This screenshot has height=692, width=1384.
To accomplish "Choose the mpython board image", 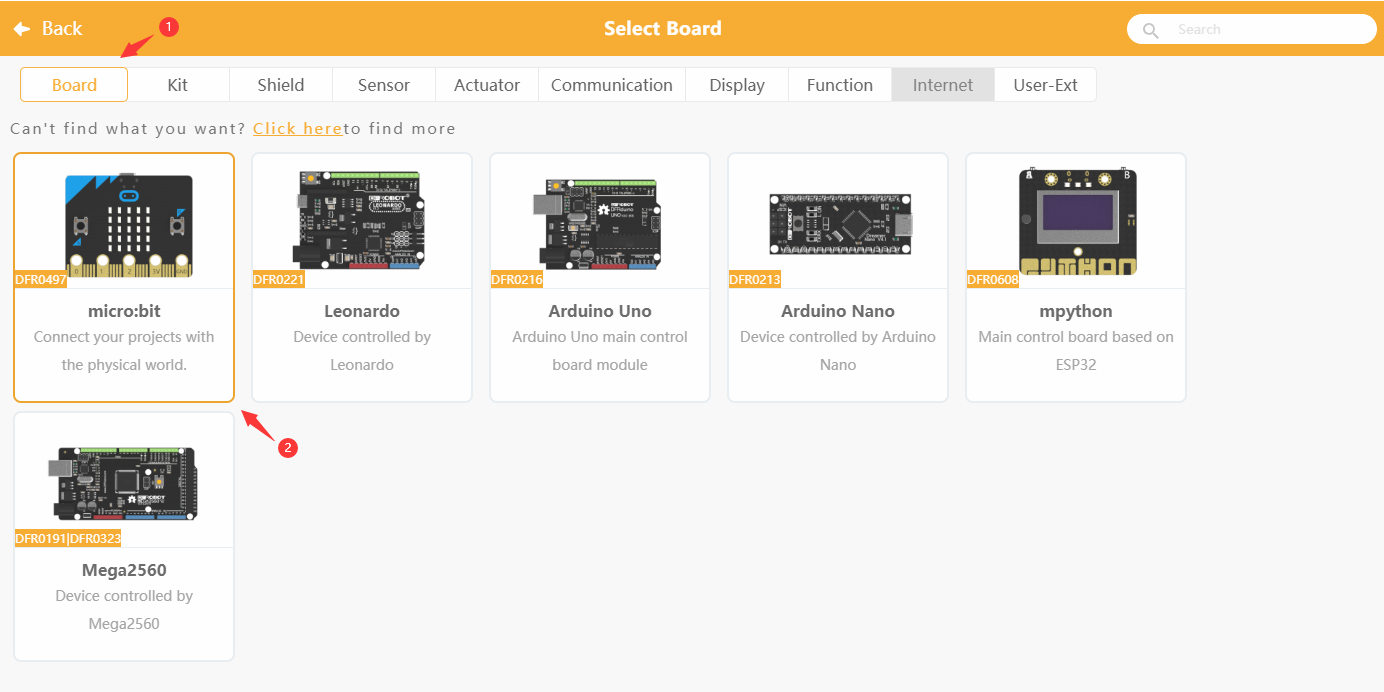I will tap(1078, 222).
